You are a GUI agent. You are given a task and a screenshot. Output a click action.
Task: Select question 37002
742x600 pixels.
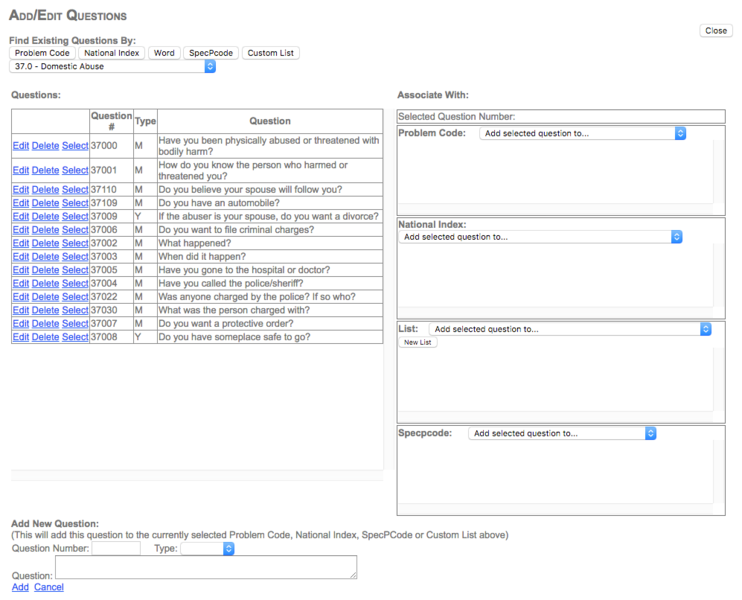pyautogui.click(x=75, y=243)
